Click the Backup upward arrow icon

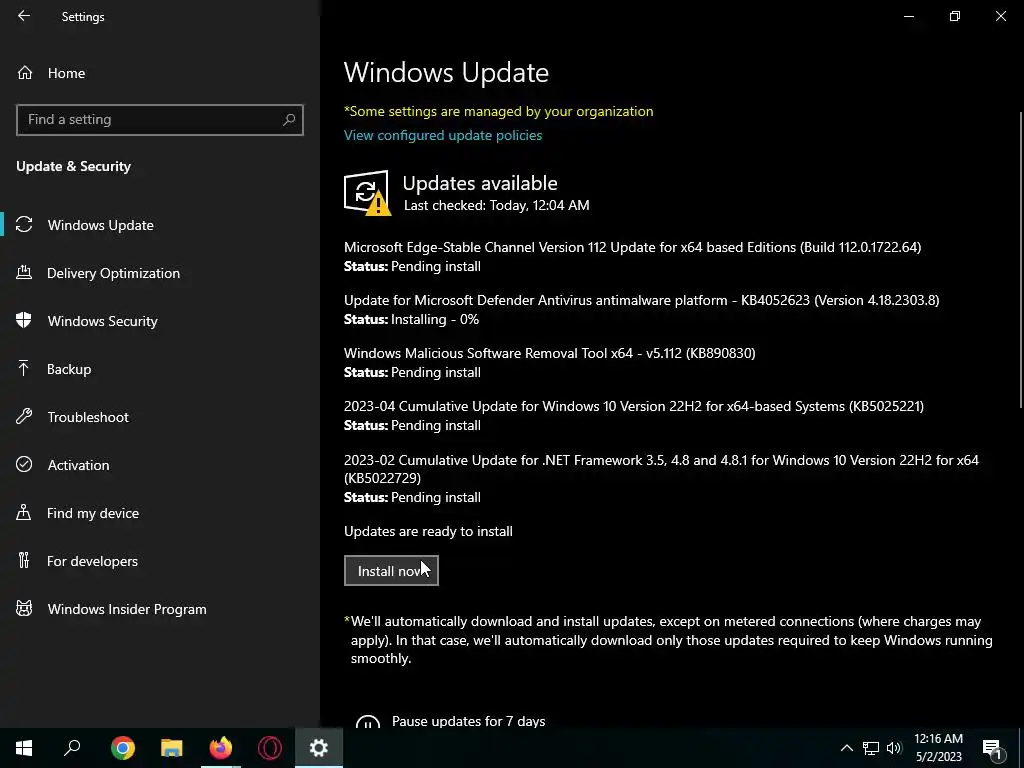[24, 368]
